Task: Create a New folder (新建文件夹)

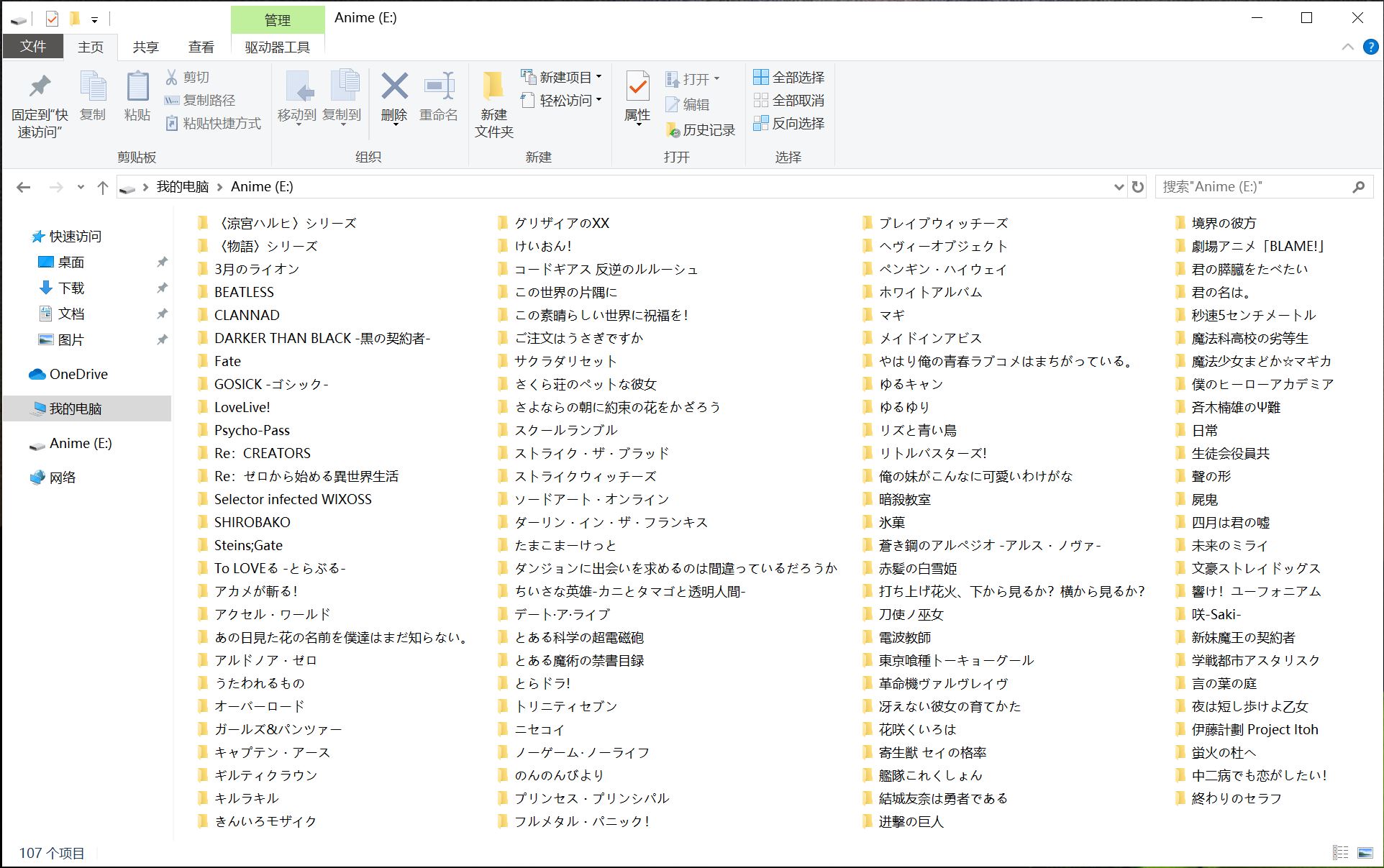Action: tap(494, 104)
